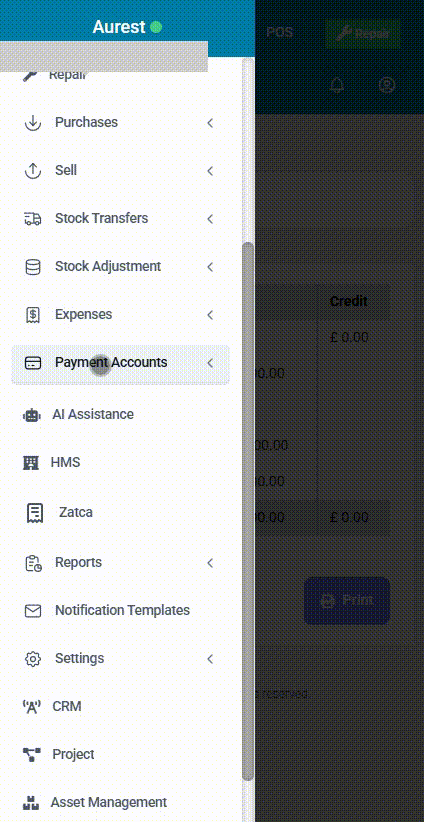
Task: Expand the Payment Accounts chevron
Action: pyautogui.click(x=210, y=363)
